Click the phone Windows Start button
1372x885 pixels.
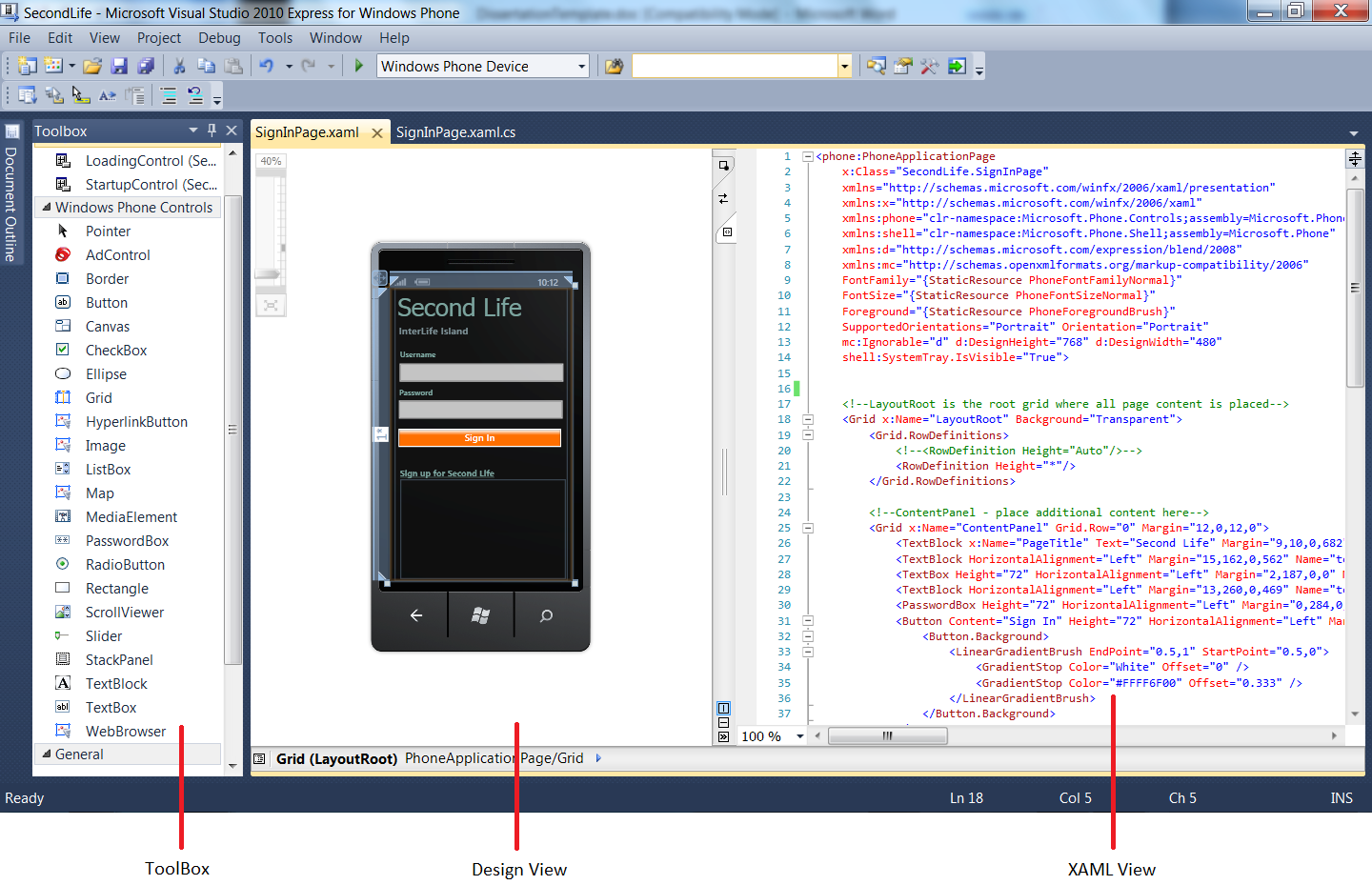coord(480,615)
